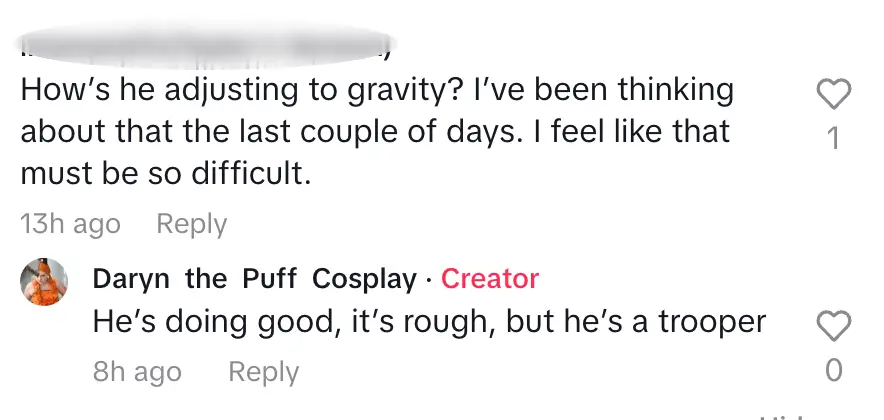Click the word "Cosplay" in the creator name
Image resolution: width=884 pixels, height=420 pixels.
364,279
